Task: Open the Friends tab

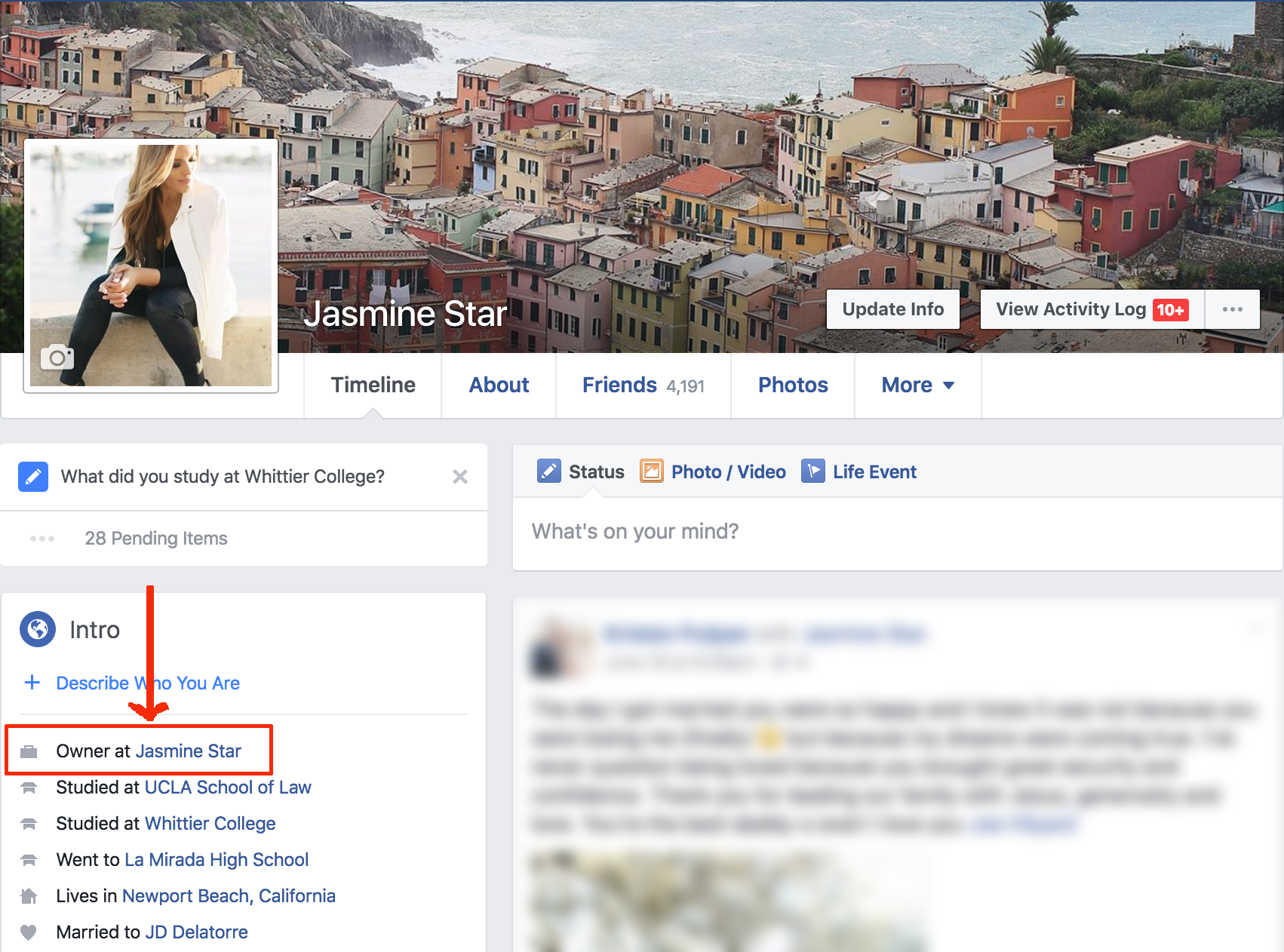Action: [643, 385]
